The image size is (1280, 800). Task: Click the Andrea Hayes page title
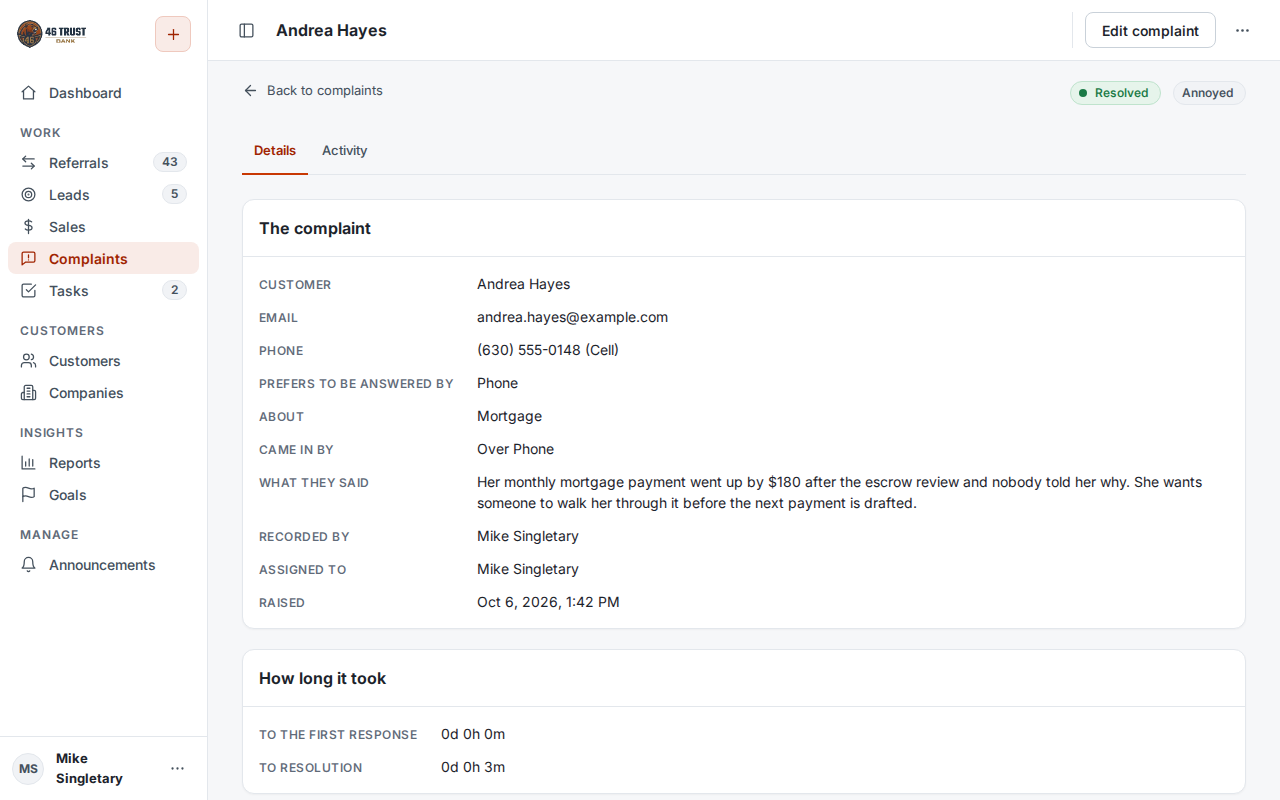[331, 31]
